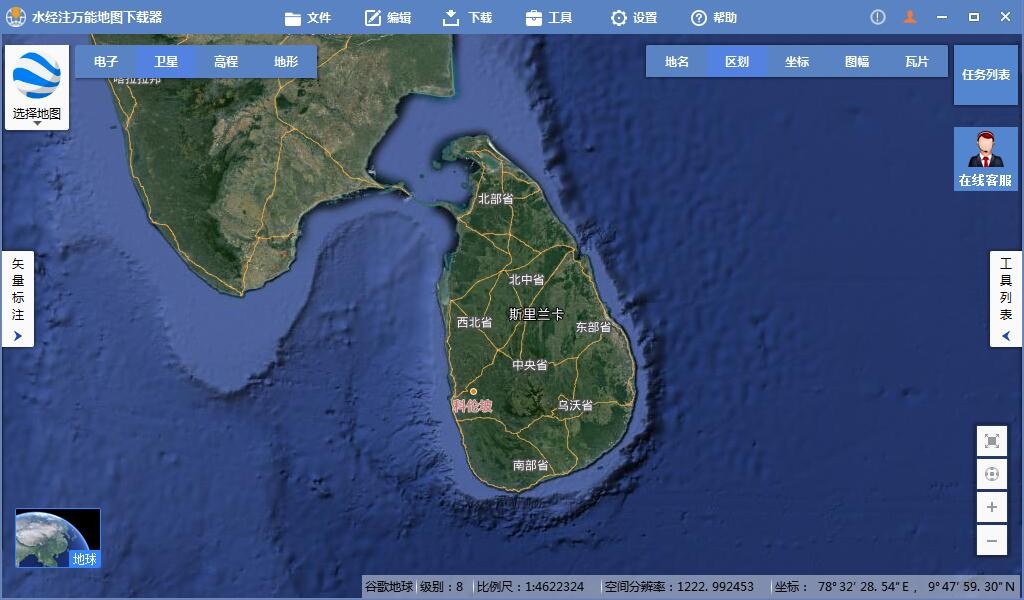
Task: Click the locate/center map icon
Action: (991, 474)
